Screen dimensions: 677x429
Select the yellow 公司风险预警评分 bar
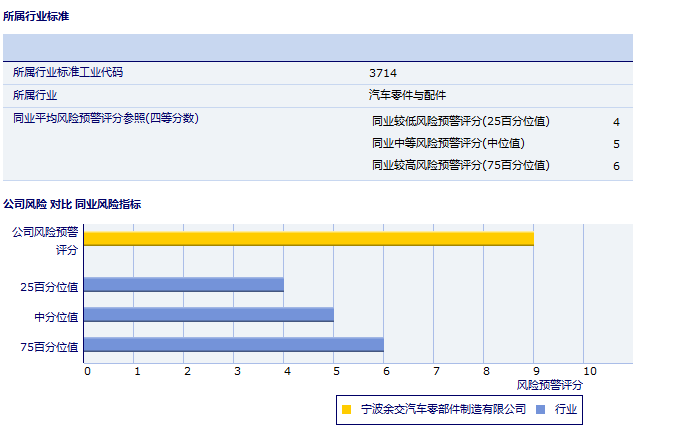[x=308, y=238]
